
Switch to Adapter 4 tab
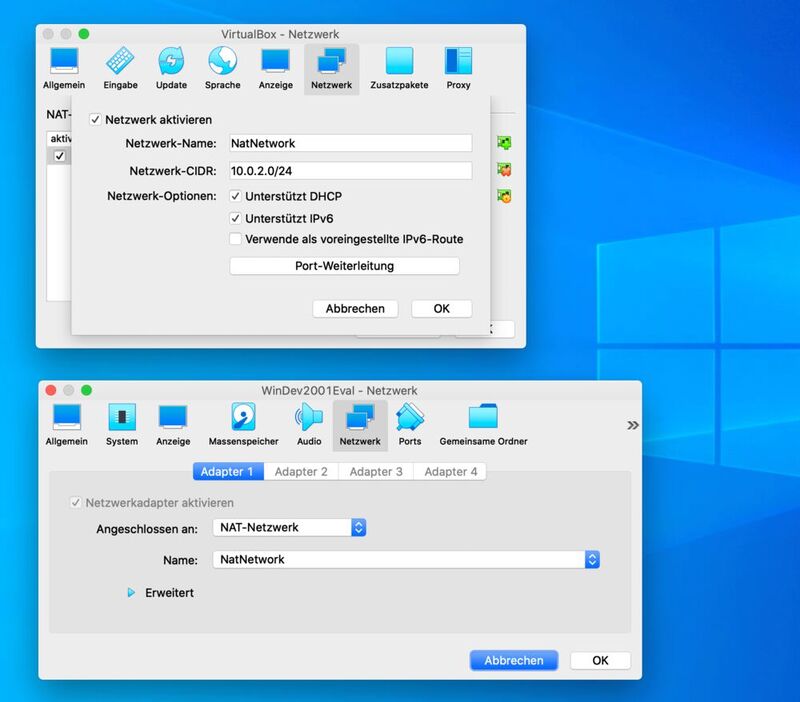[x=450, y=471]
